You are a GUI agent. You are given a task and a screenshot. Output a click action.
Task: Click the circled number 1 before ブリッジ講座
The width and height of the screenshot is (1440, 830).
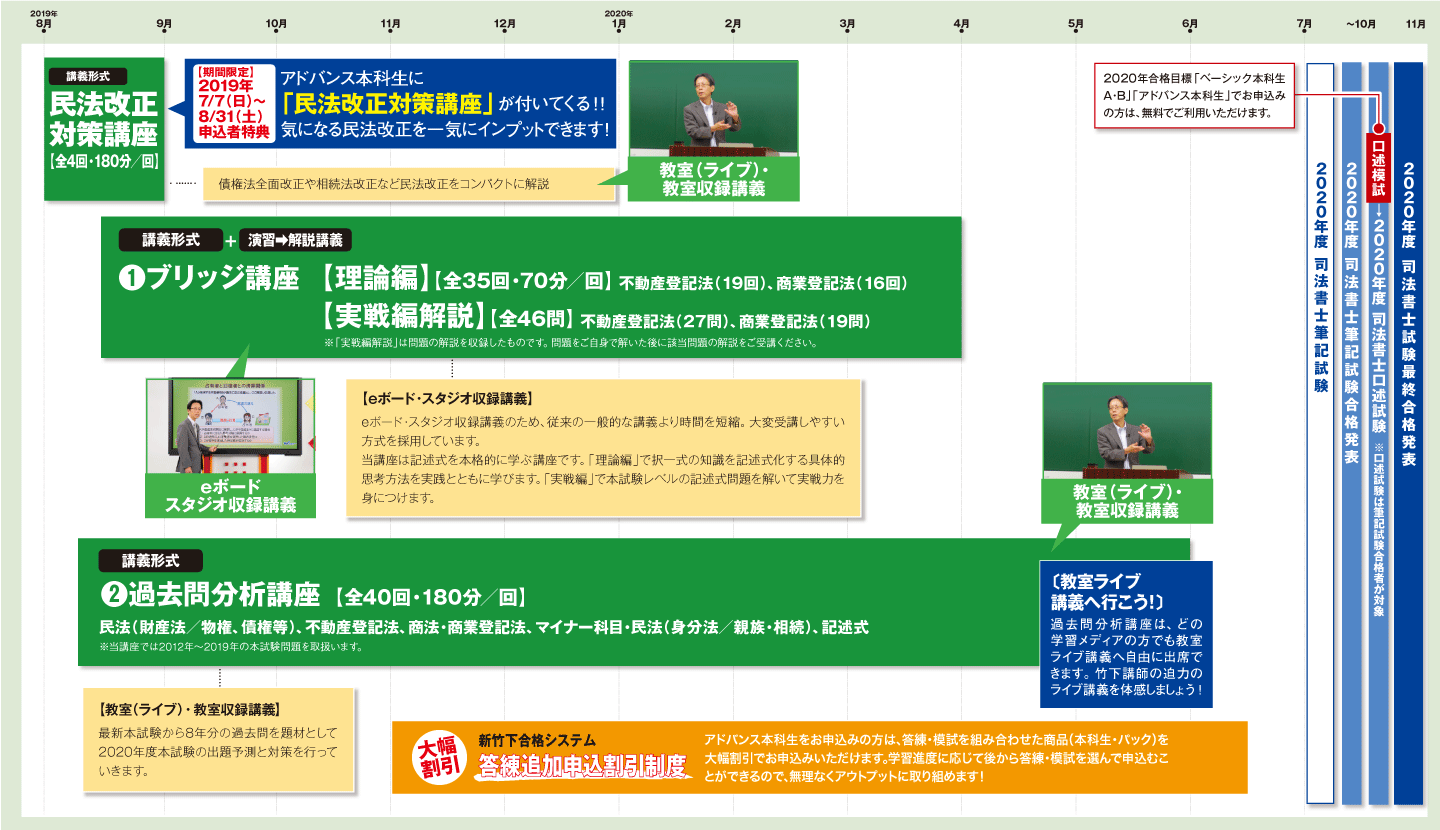coord(132,281)
